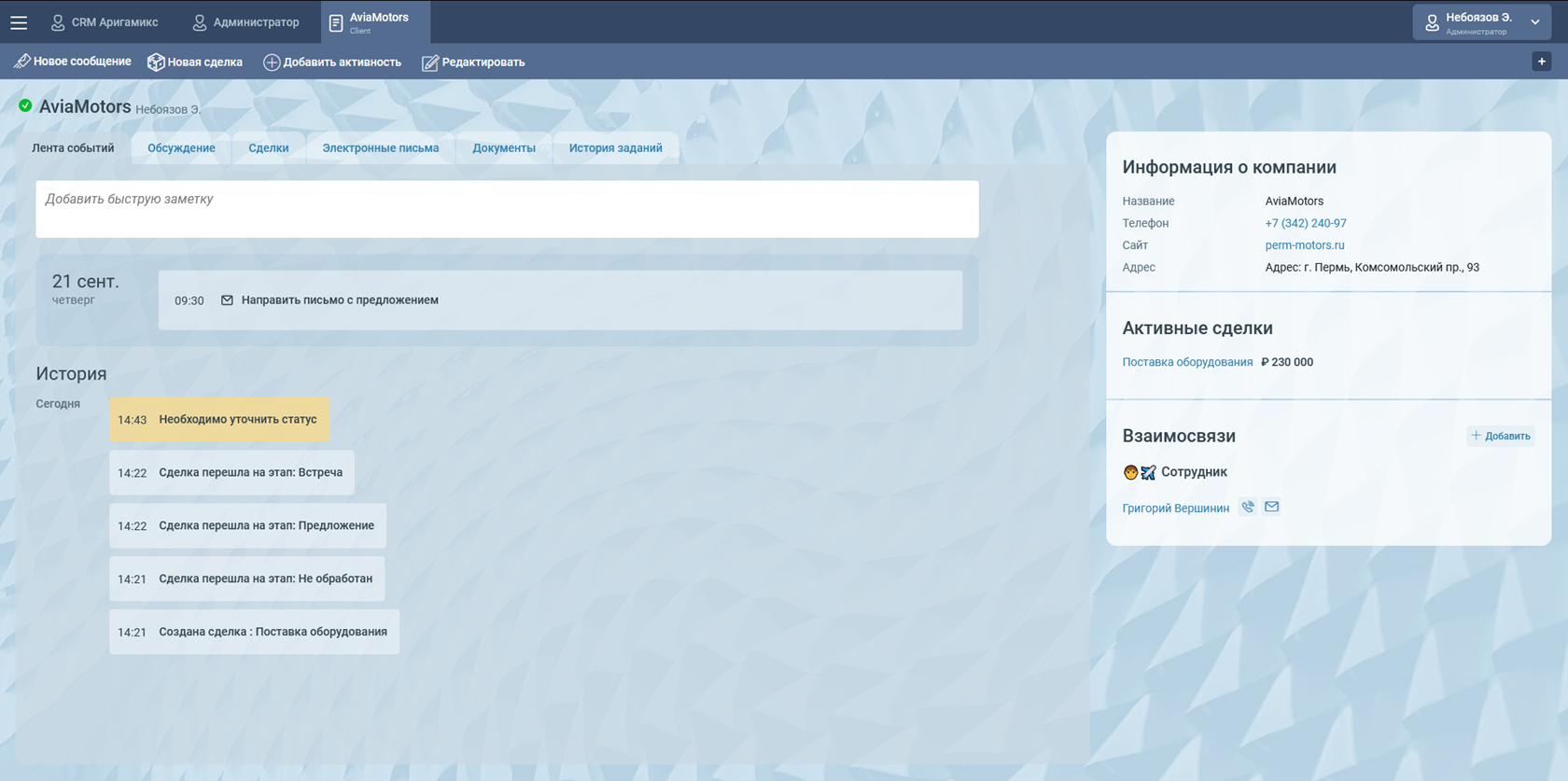
Task: Switch to the Обсуждение tab
Action: 181,148
